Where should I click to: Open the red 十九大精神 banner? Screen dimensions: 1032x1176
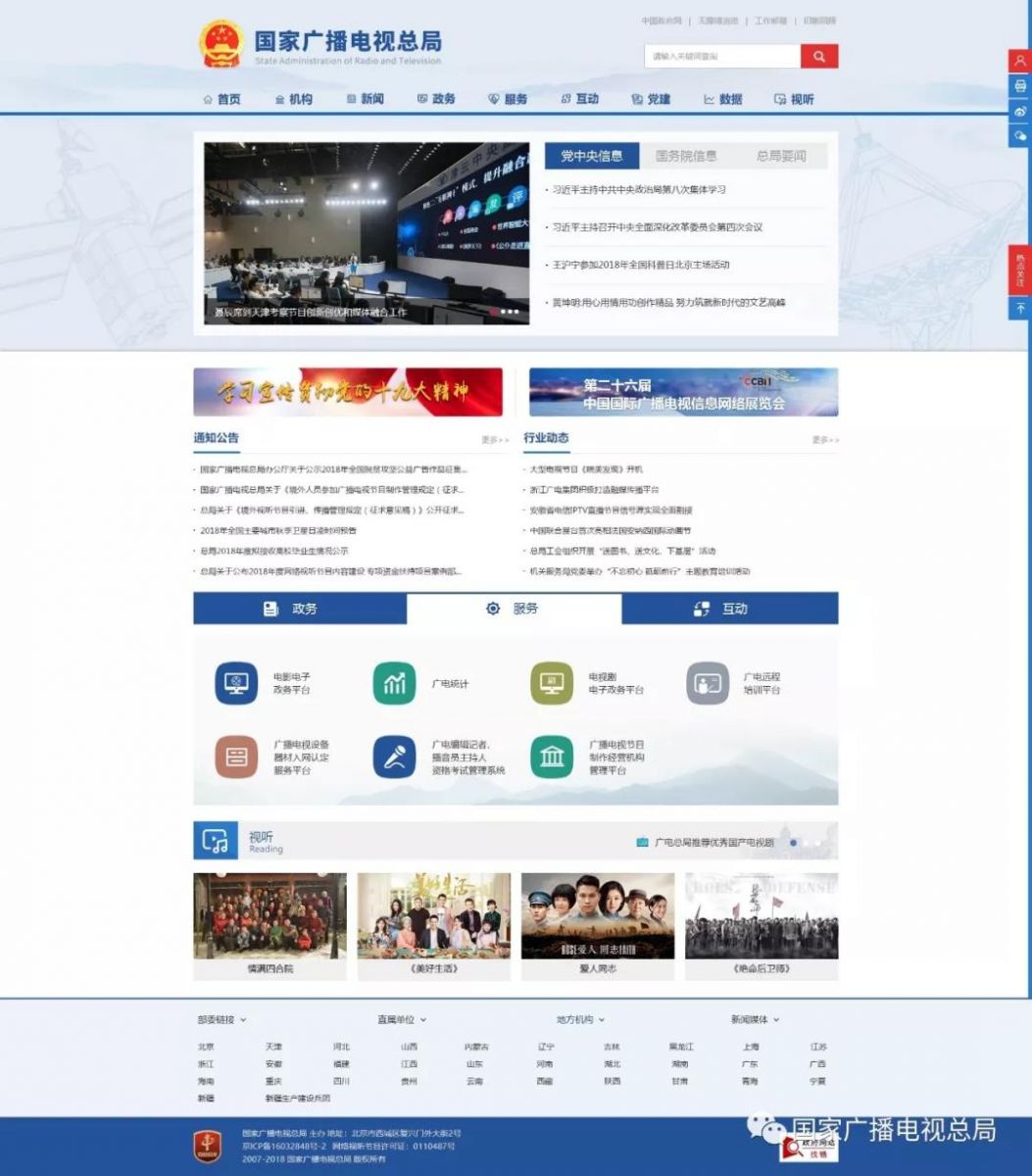pyautogui.click(x=348, y=392)
